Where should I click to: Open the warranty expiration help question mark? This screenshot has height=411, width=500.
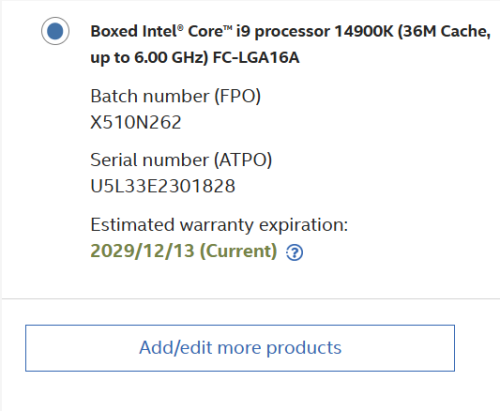295,252
